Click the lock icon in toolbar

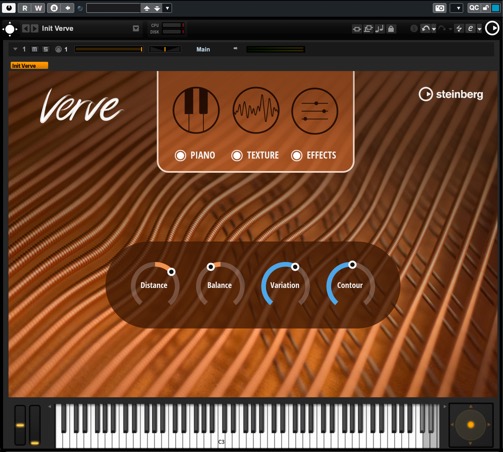tap(391, 29)
